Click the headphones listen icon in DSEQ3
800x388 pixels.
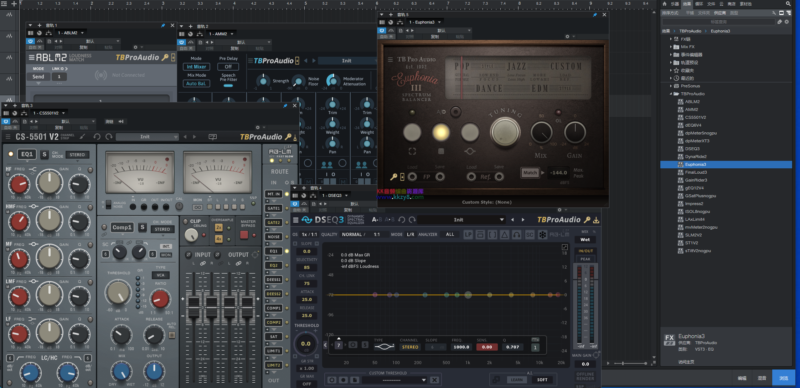(x=516, y=234)
